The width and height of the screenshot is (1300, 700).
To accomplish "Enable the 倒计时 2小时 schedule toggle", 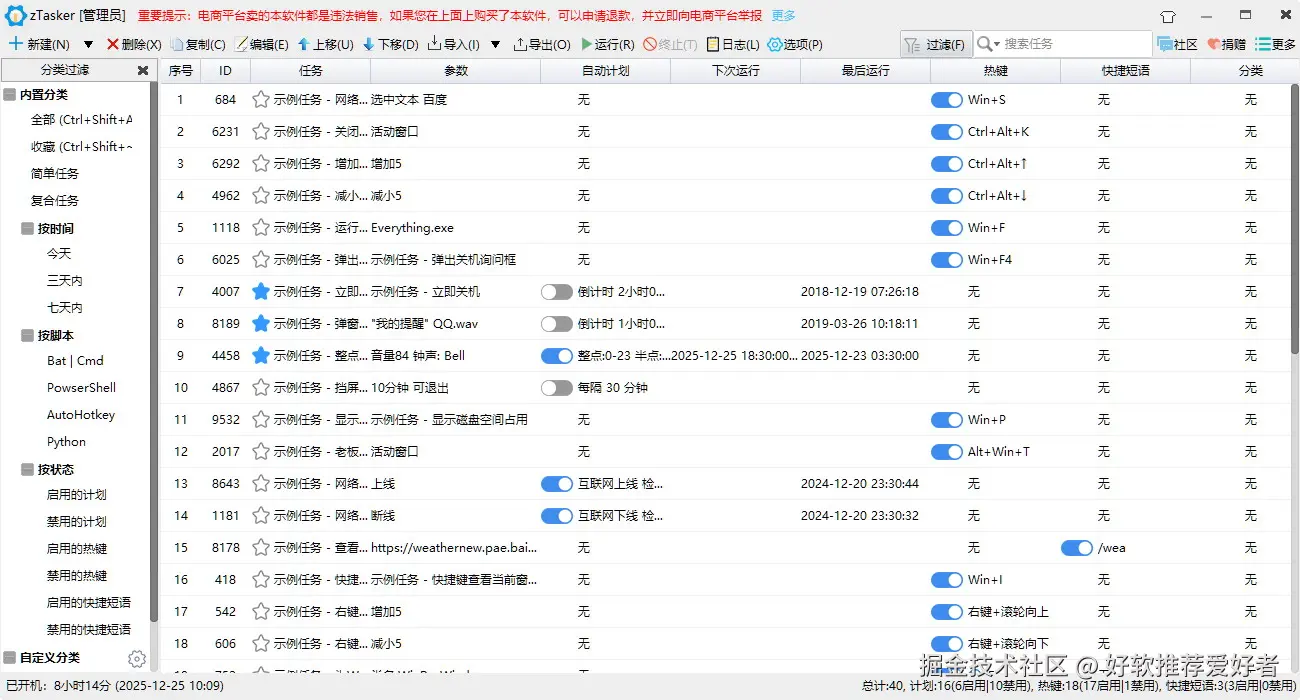I will click(x=557, y=292).
